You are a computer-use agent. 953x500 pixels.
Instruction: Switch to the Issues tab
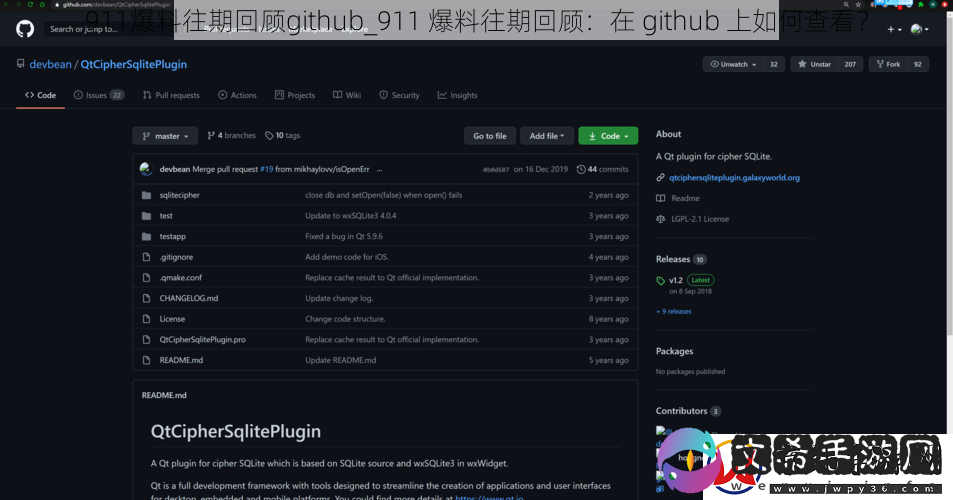(x=98, y=95)
